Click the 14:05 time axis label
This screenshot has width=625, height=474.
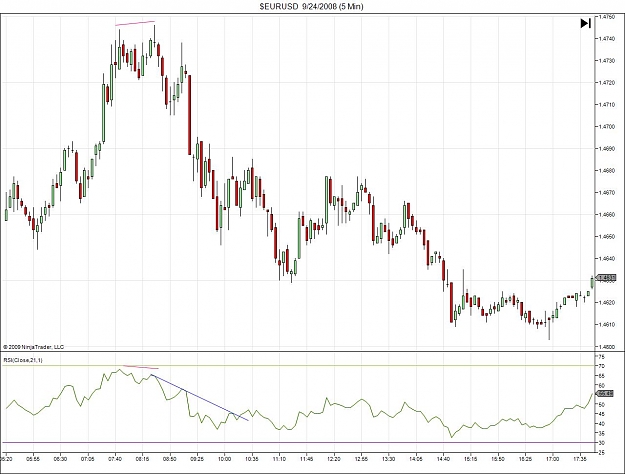point(416,459)
